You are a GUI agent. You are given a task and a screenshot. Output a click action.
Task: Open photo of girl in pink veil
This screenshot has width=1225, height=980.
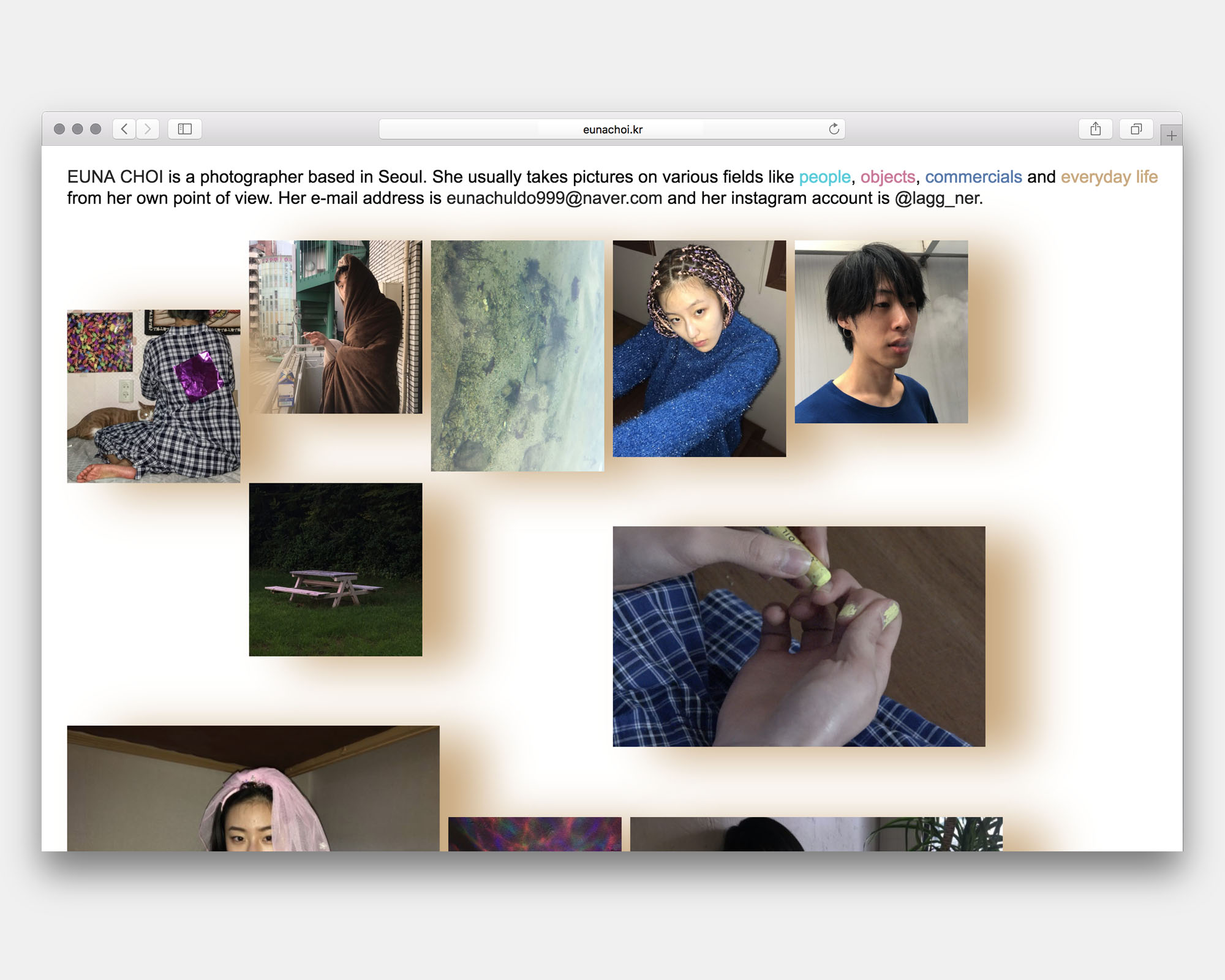pyautogui.click(x=254, y=789)
